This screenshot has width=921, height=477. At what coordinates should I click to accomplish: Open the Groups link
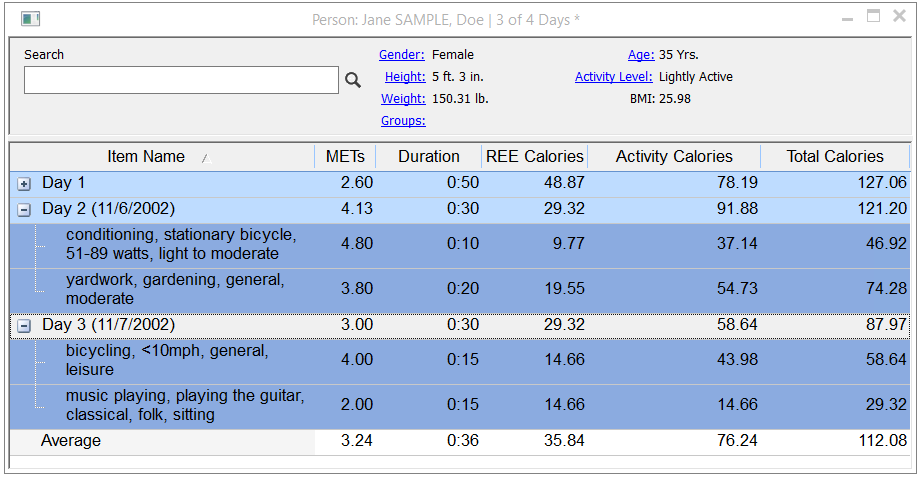[404, 121]
